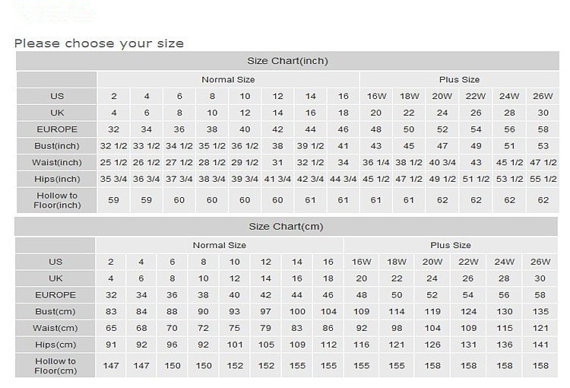Click Plus Size header in cm chart
This screenshot has width=570, height=388.
[x=450, y=245]
